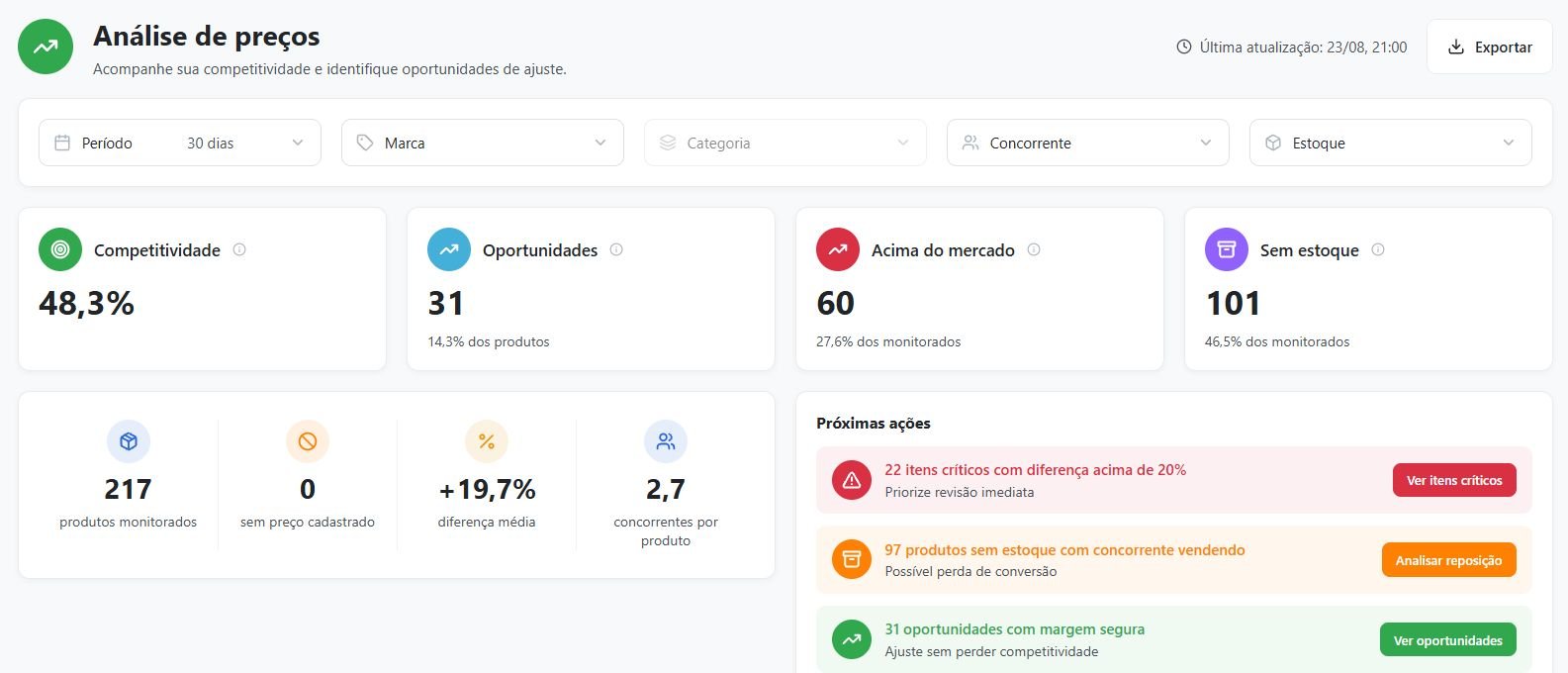The width and height of the screenshot is (1568, 673).
Task: Click the red Acima do mercado icon
Action: point(838,249)
